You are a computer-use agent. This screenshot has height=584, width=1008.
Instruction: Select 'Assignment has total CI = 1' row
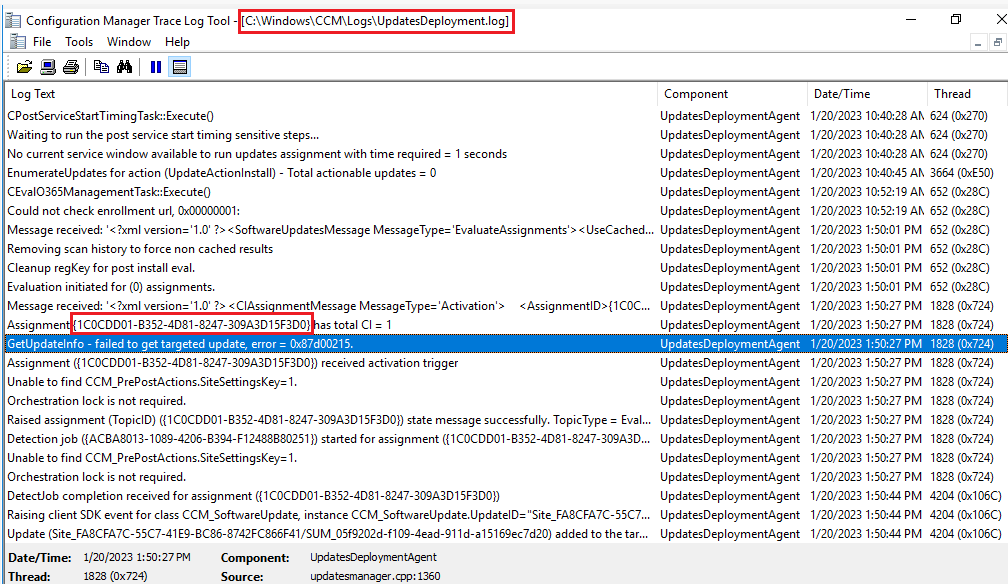click(x=504, y=325)
